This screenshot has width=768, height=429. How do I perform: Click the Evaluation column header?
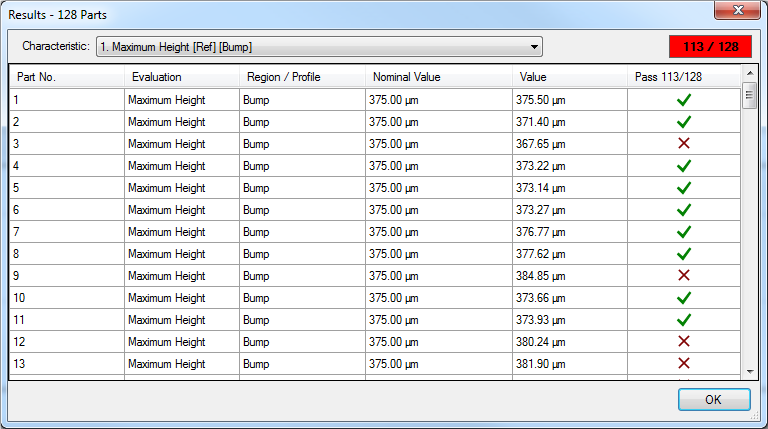click(180, 77)
